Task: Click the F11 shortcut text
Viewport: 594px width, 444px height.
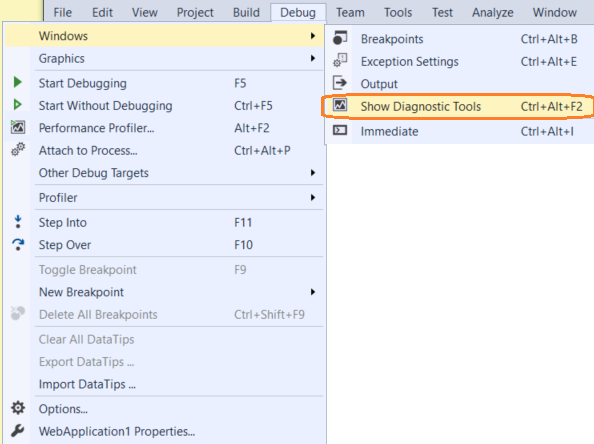Action: tap(243, 222)
